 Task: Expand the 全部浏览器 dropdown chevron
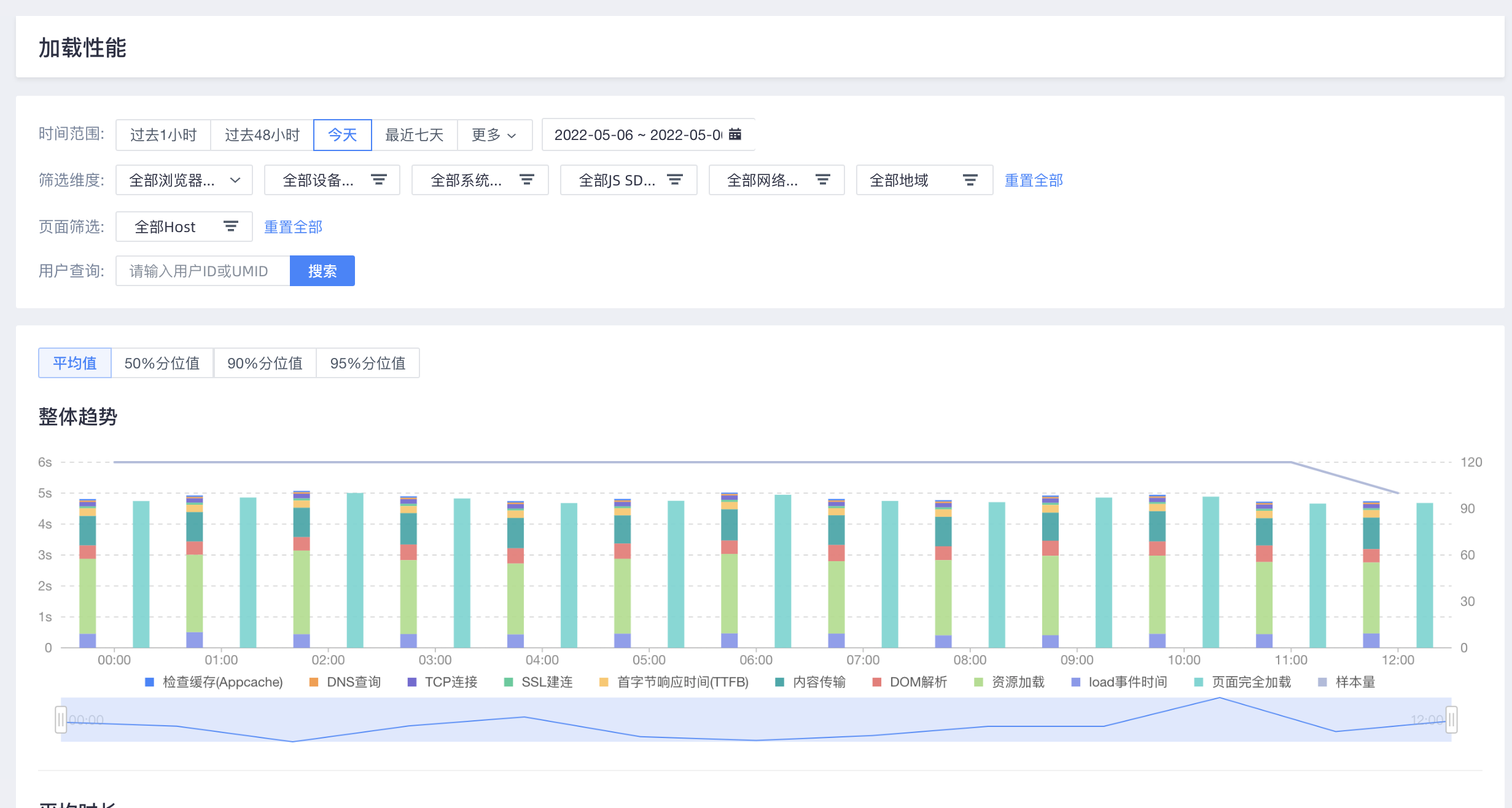(x=235, y=180)
